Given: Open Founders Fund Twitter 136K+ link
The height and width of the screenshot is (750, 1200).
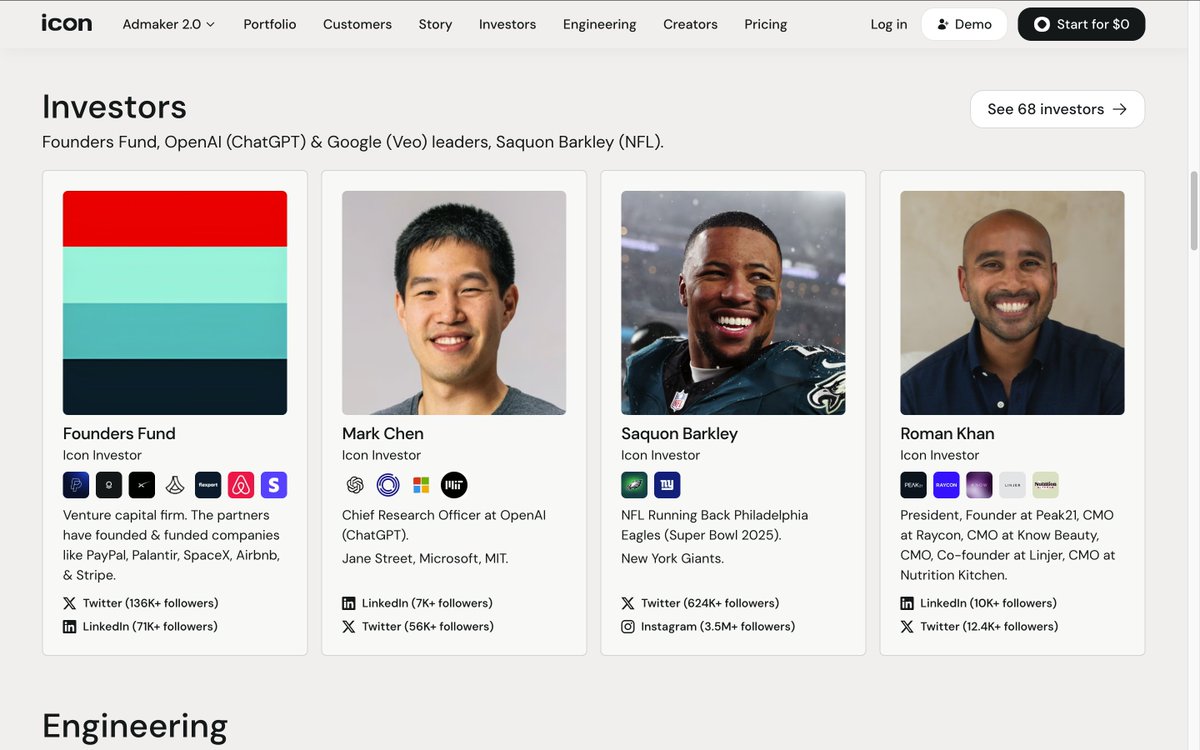Looking at the screenshot, I should tap(141, 603).
